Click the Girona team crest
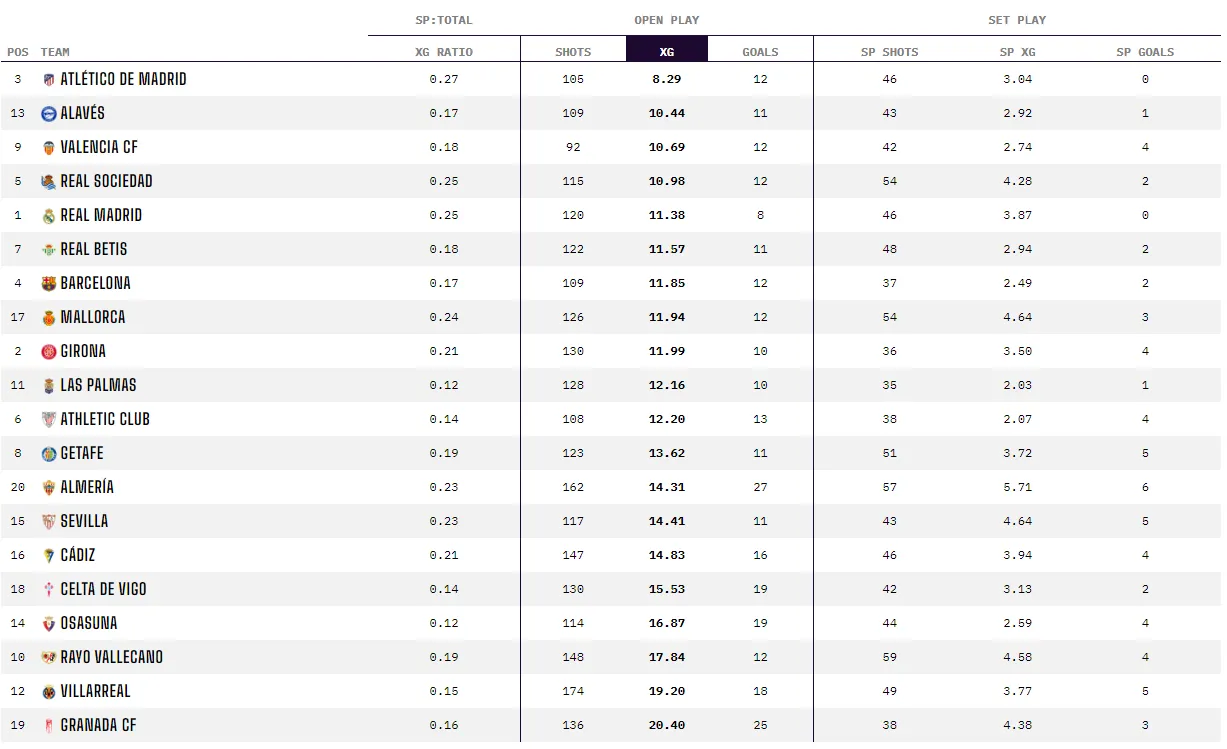Viewport: 1227px width, 749px height. [x=48, y=351]
